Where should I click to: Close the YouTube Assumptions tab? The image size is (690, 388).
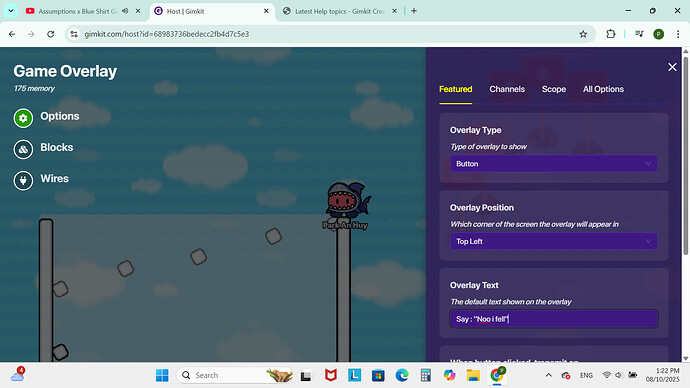[138, 11]
